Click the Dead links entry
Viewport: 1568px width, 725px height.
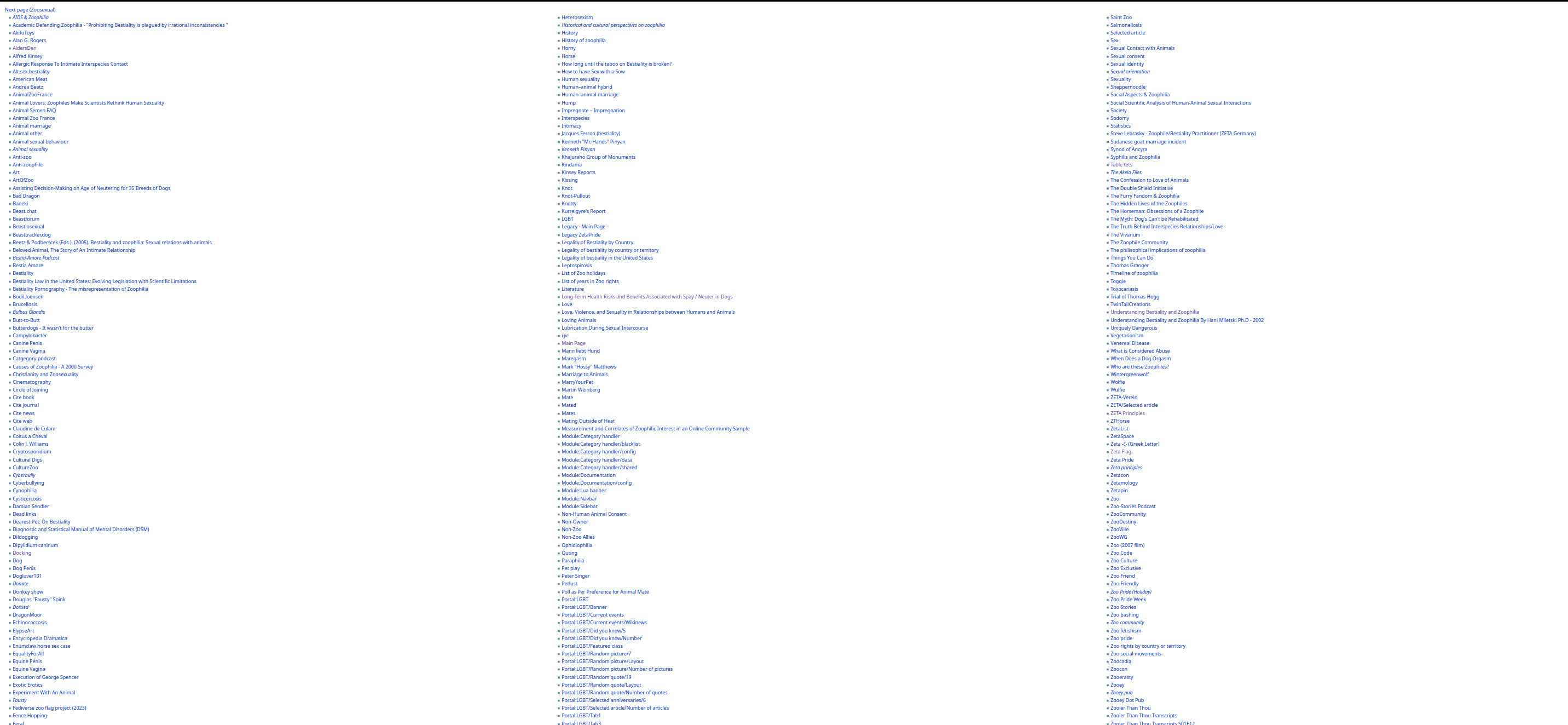point(24,514)
